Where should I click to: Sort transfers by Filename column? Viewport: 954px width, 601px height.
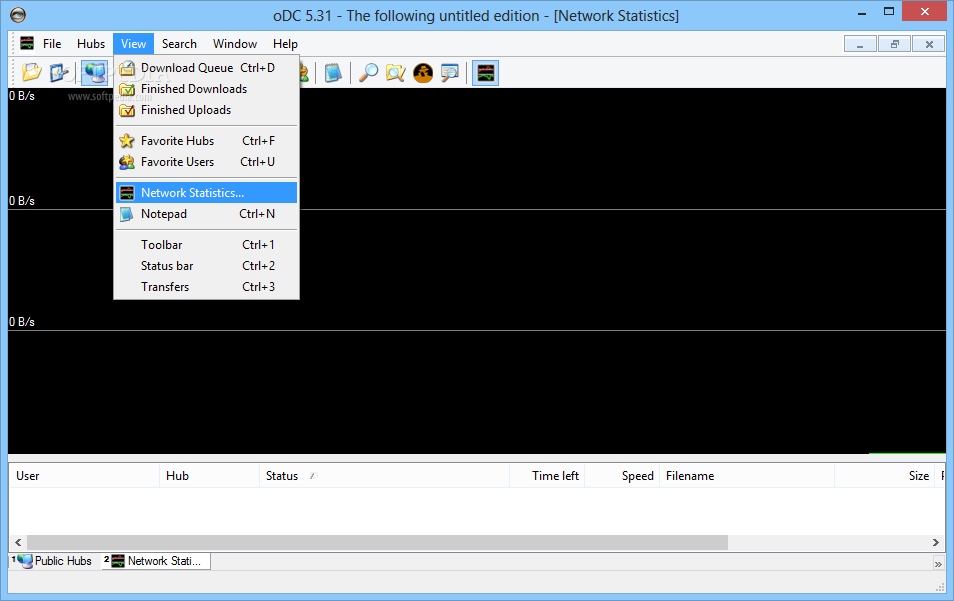tap(747, 476)
